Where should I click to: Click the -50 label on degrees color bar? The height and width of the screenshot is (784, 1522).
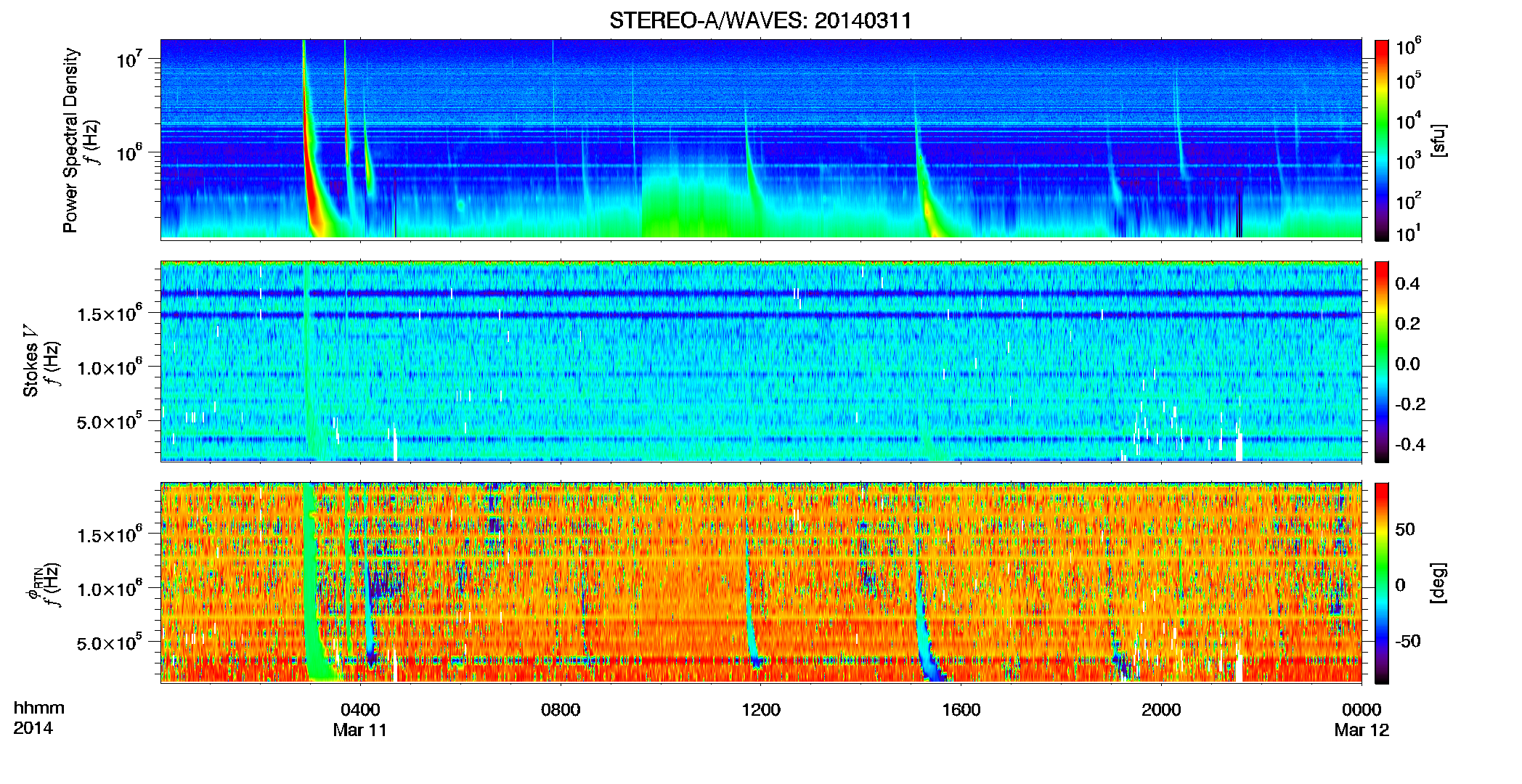point(1408,641)
